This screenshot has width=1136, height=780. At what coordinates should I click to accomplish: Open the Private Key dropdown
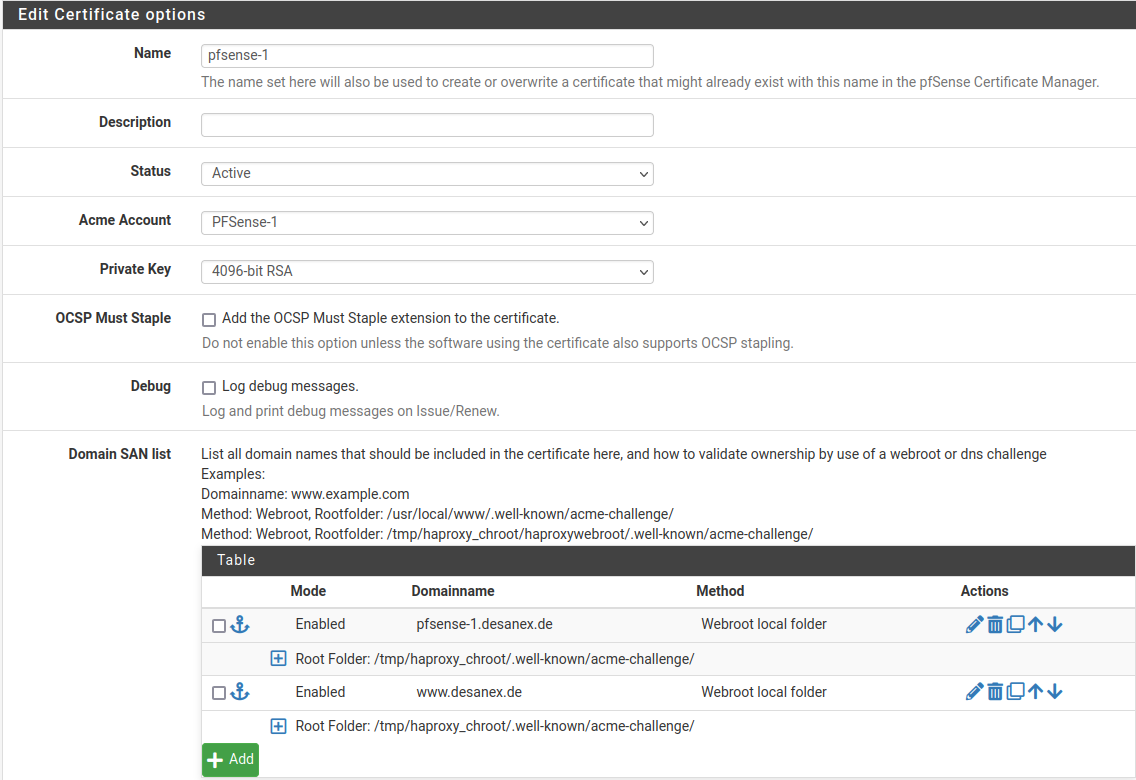[427, 272]
